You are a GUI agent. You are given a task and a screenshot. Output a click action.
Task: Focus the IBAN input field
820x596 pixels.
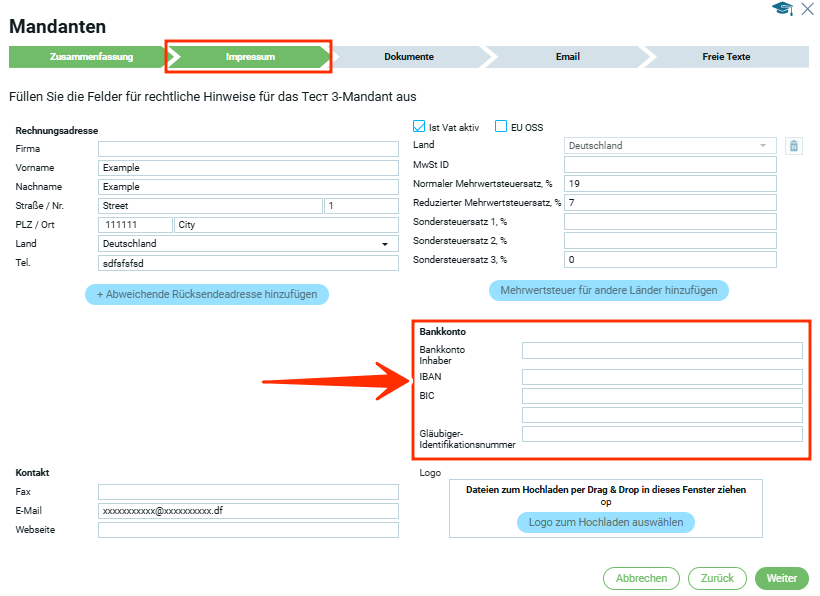click(662, 377)
